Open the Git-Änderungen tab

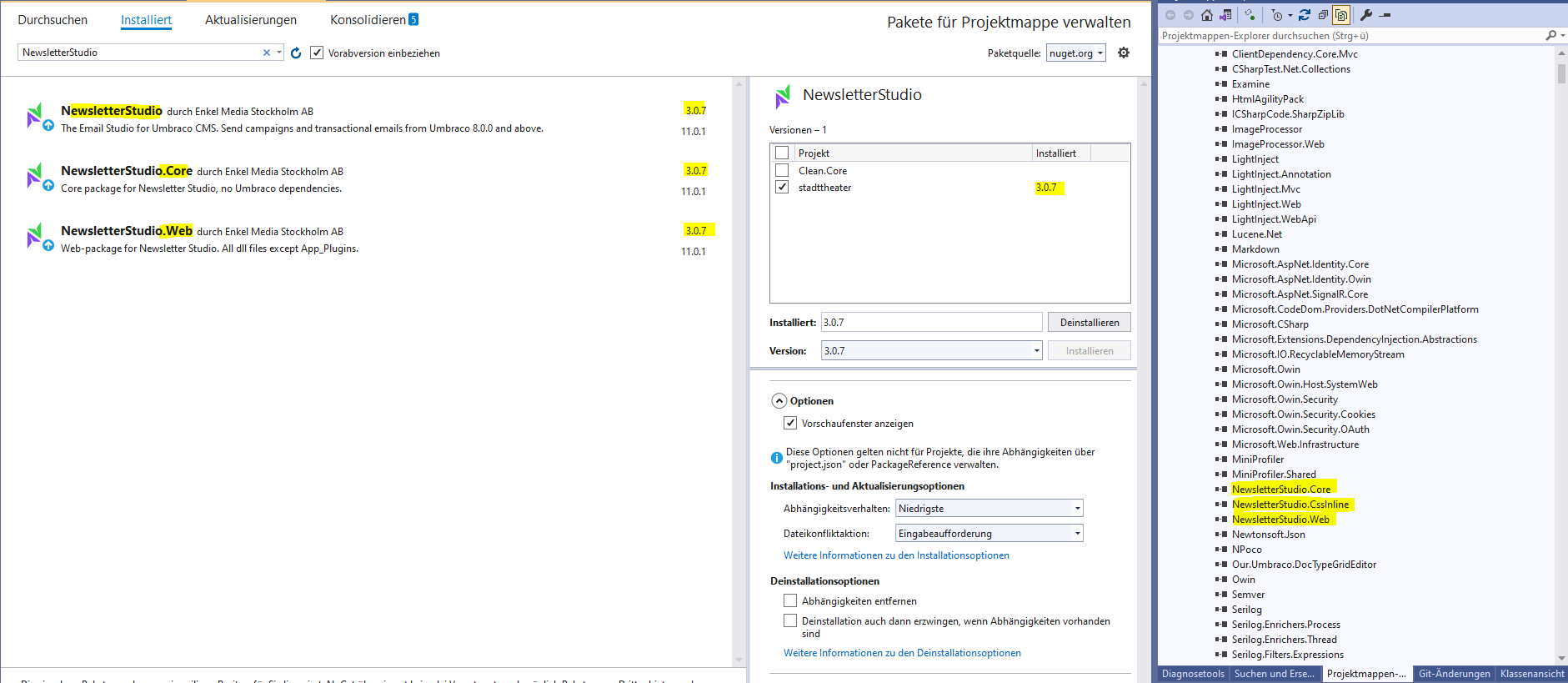pyautogui.click(x=1454, y=674)
